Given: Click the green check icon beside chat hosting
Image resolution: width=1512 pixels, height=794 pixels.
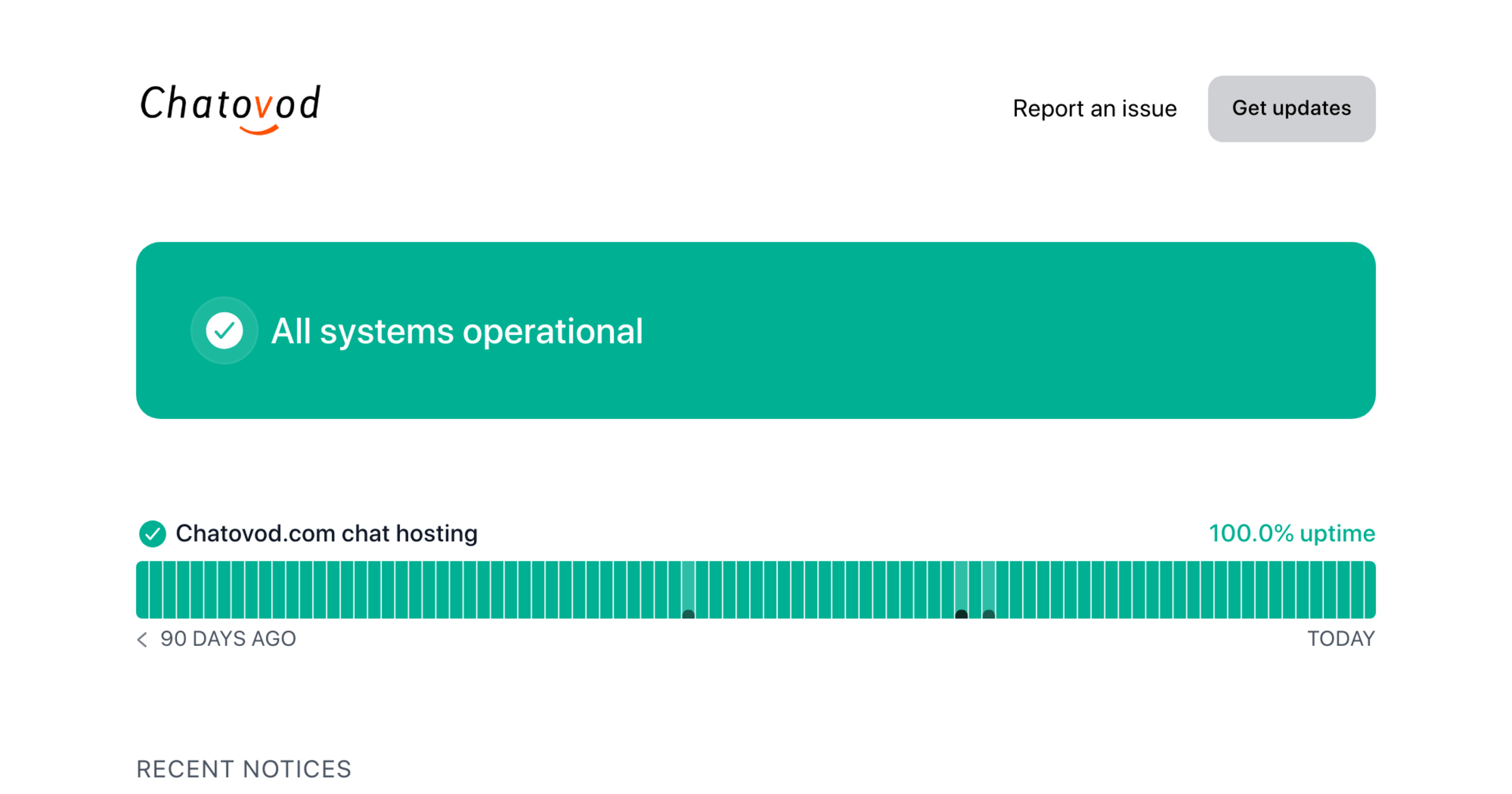Looking at the screenshot, I should [x=152, y=534].
